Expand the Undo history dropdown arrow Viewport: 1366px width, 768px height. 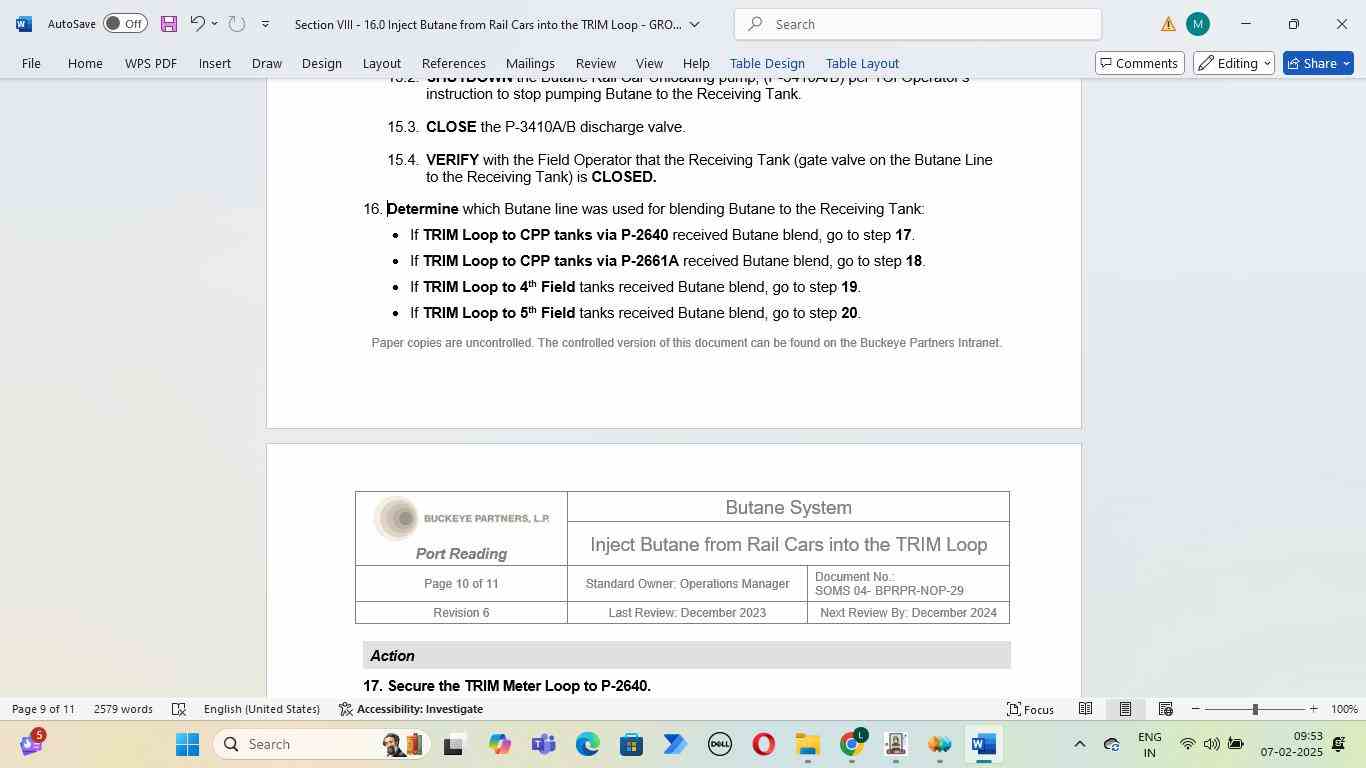point(214,24)
